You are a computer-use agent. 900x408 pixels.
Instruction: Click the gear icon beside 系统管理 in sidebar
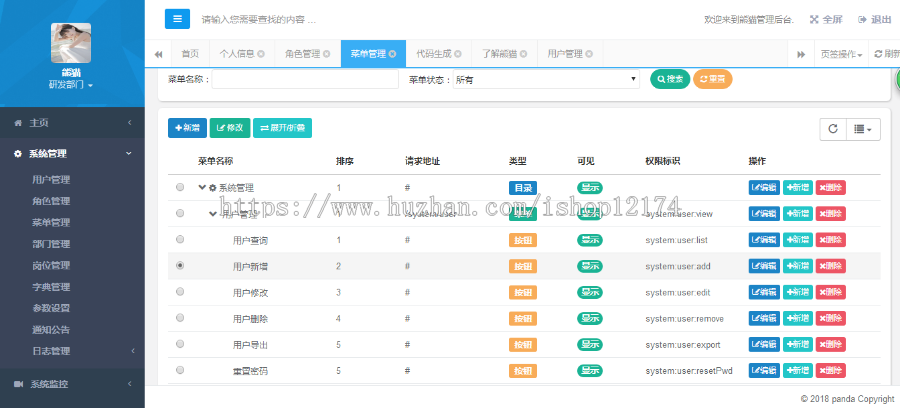[18, 154]
